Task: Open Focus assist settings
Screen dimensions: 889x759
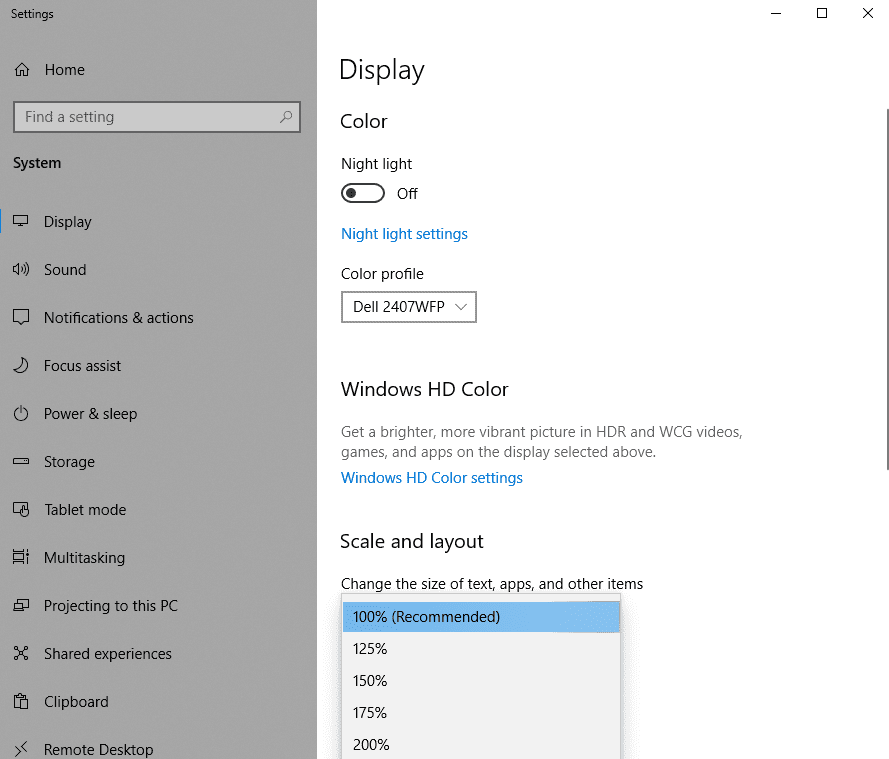Action: pos(82,366)
